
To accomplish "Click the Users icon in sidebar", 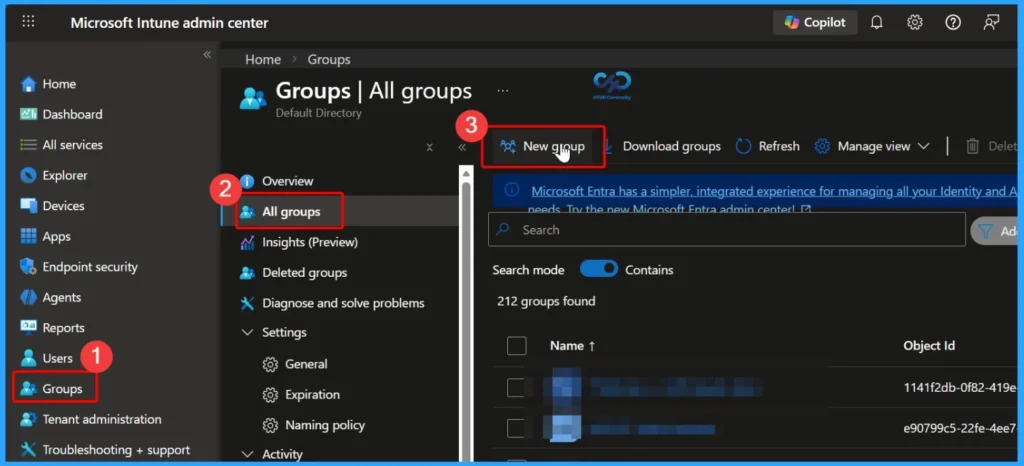I will coord(28,358).
